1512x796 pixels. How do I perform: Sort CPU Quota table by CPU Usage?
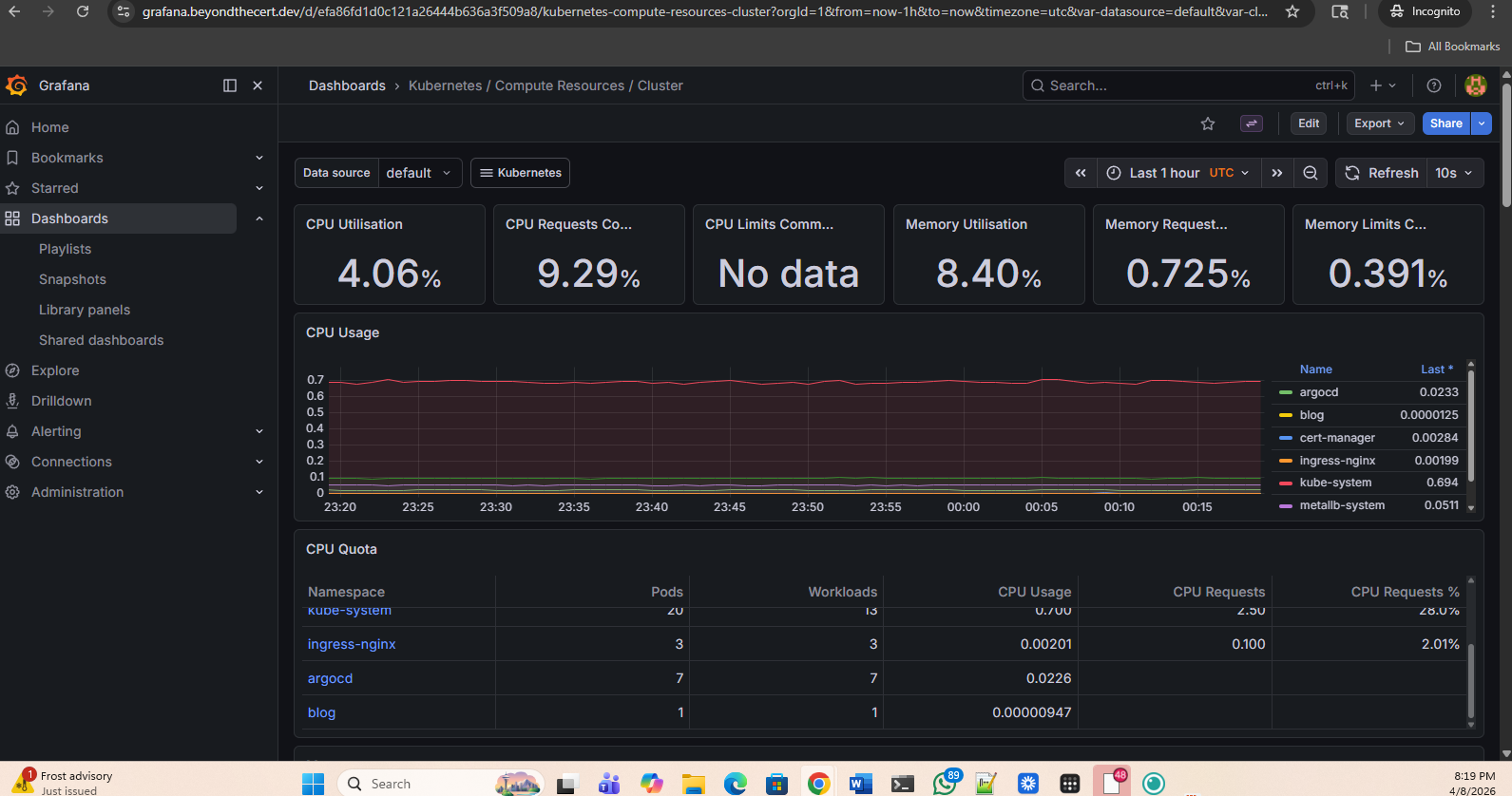(1035, 592)
